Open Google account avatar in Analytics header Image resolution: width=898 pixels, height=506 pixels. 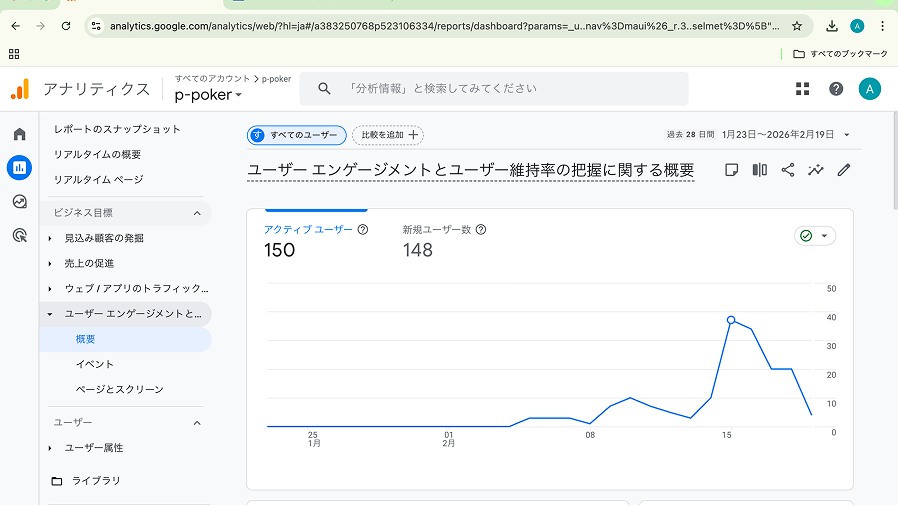[869, 89]
